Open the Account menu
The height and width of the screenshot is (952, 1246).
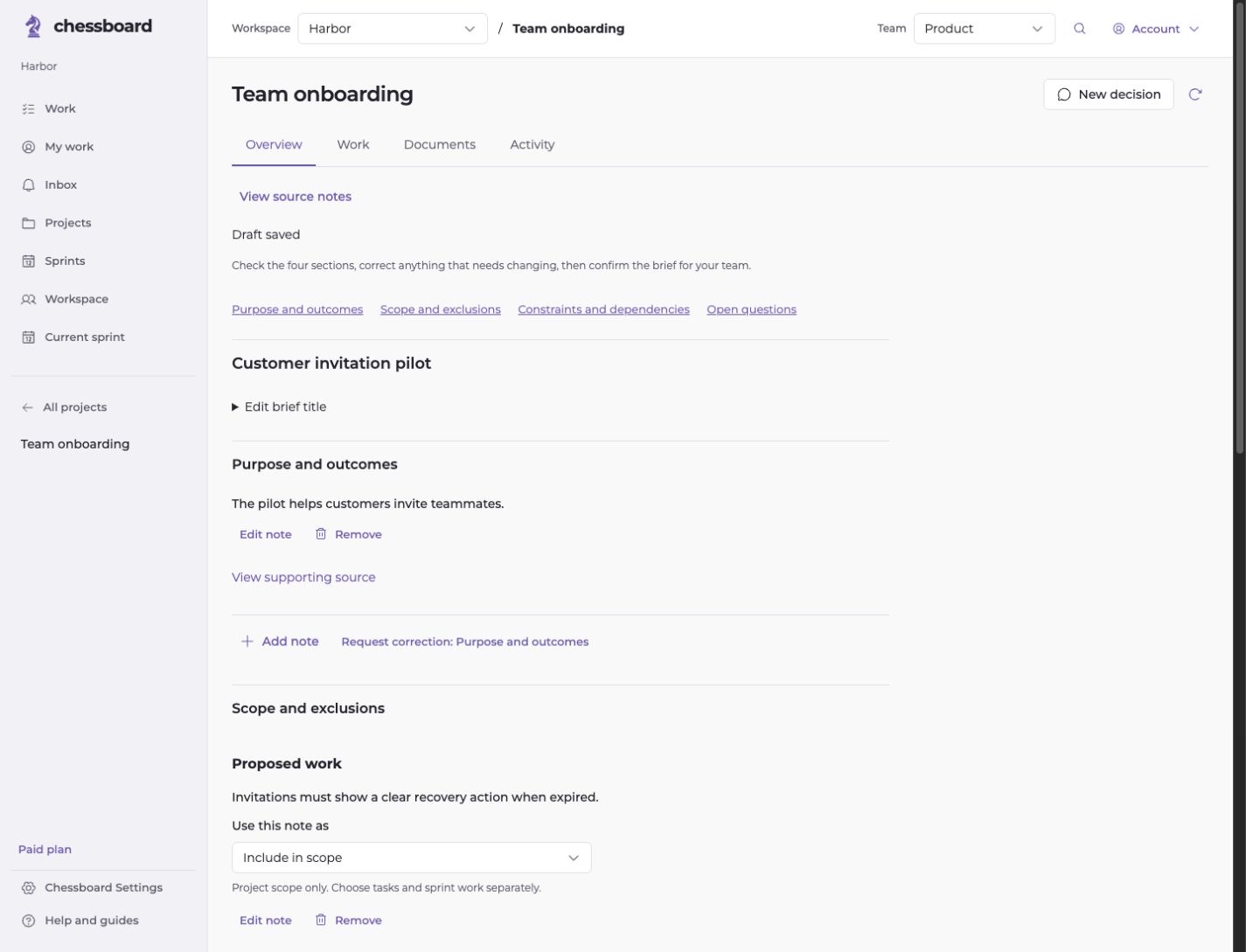point(1156,29)
